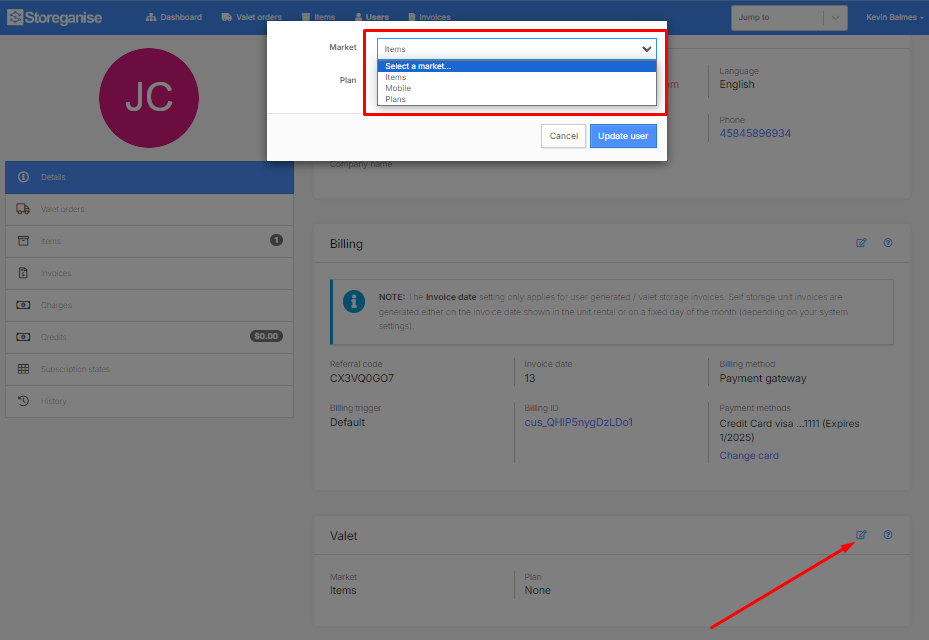Click the $0.00 credits badge
Screen dimensions: 929x640
tap(266, 336)
